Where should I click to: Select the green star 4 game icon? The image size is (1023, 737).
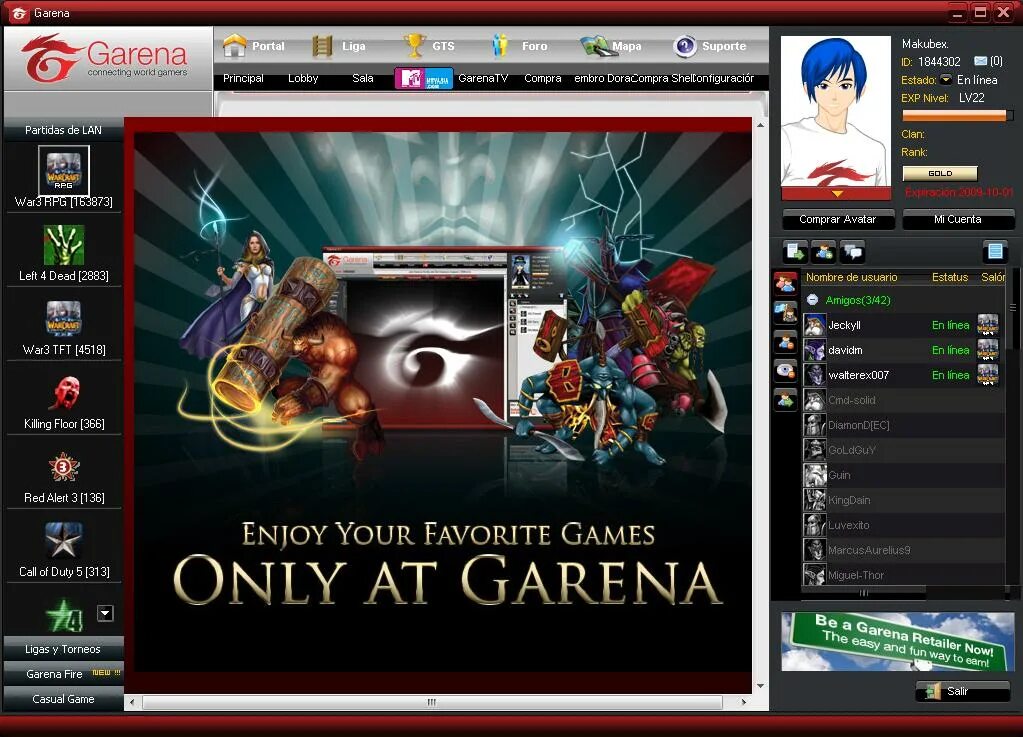[65, 616]
